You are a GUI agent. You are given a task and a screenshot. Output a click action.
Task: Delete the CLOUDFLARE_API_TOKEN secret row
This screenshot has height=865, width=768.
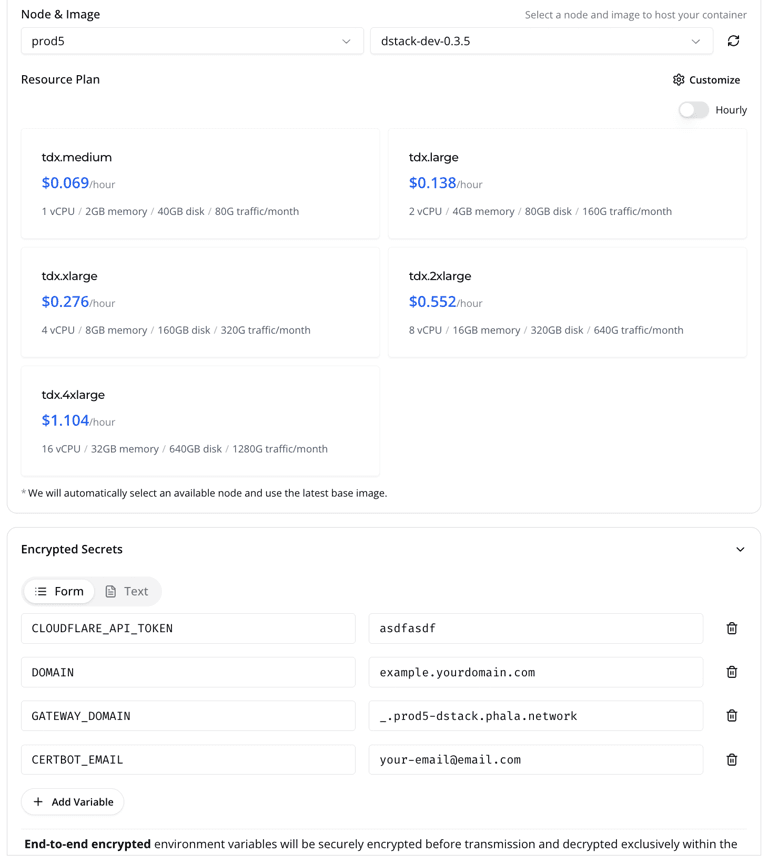pyautogui.click(x=731, y=628)
